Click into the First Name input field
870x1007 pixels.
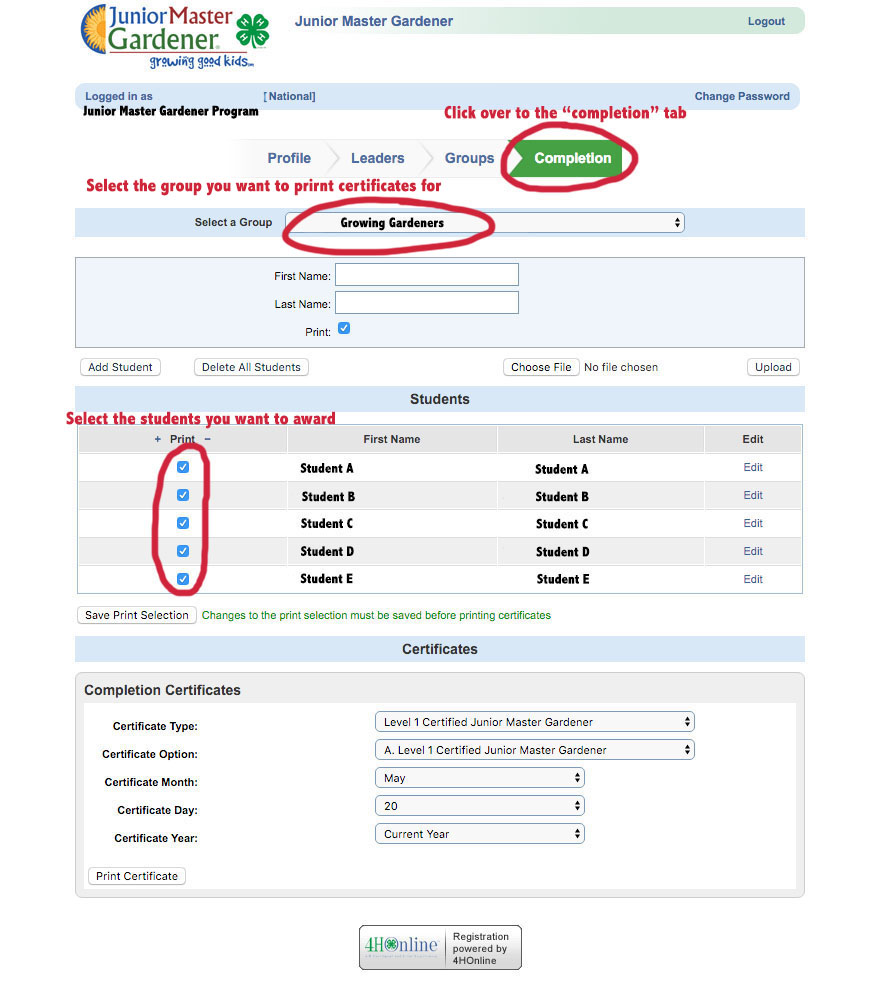427,275
